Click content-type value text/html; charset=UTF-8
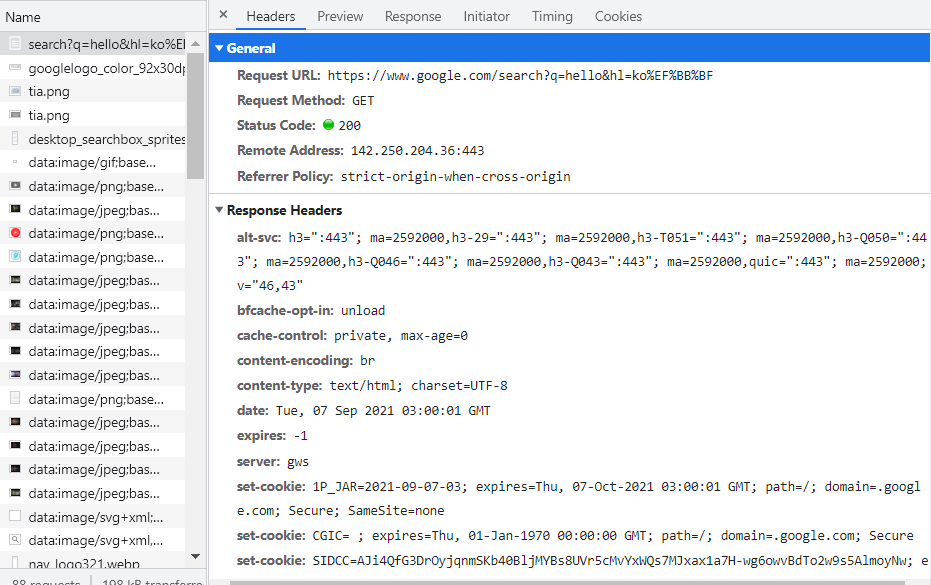The width and height of the screenshot is (931, 585). 419,385
